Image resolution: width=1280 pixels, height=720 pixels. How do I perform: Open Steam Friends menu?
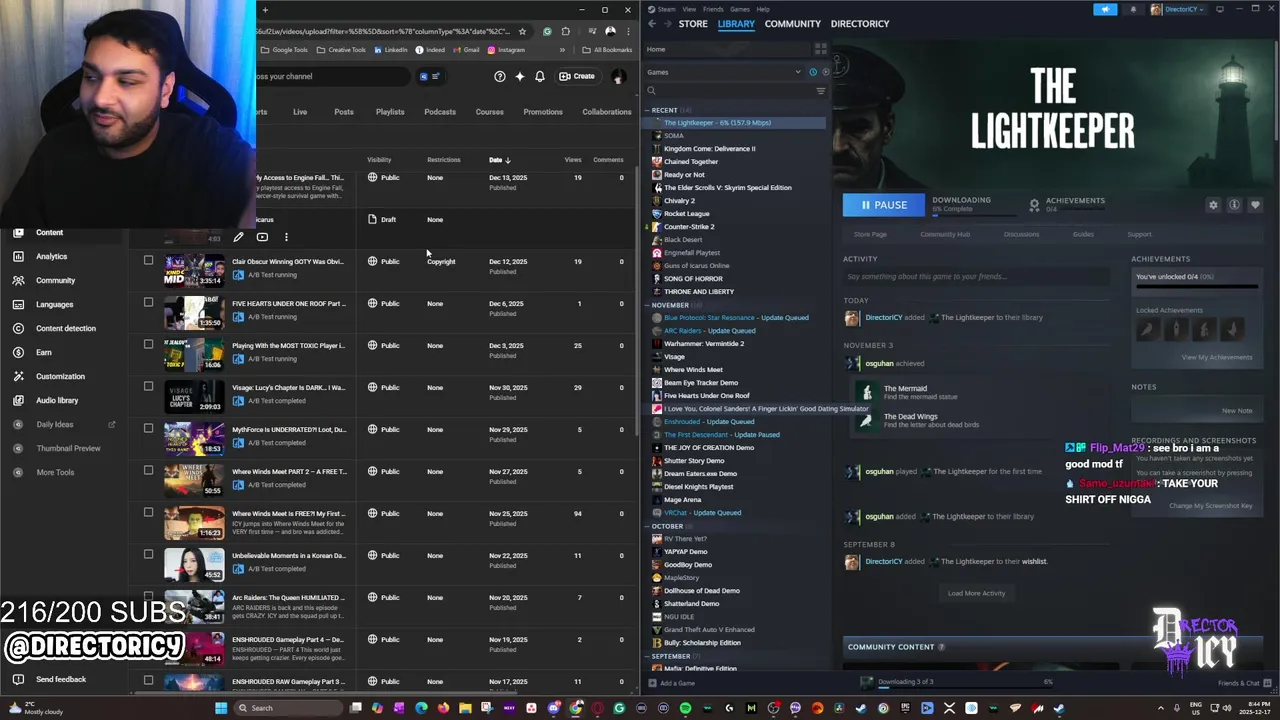pyautogui.click(x=713, y=9)
